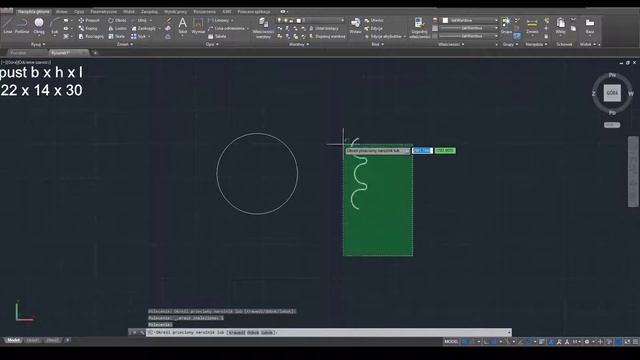This screenshot has height=360, width=640.
Task: Expand the Warstwy panel dropdown
Action: point(299,44)
